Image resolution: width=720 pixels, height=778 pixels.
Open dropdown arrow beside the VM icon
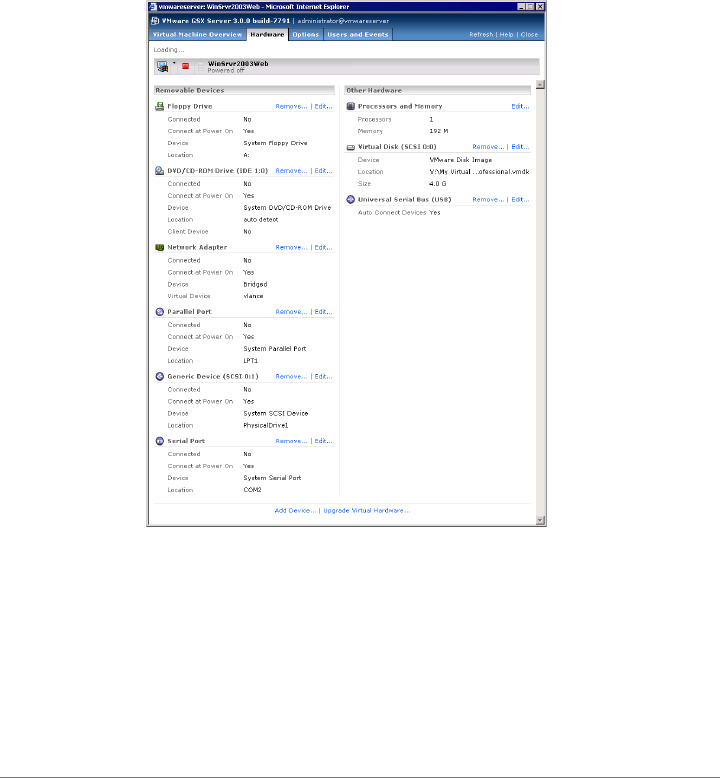click(x=174, y=64)
